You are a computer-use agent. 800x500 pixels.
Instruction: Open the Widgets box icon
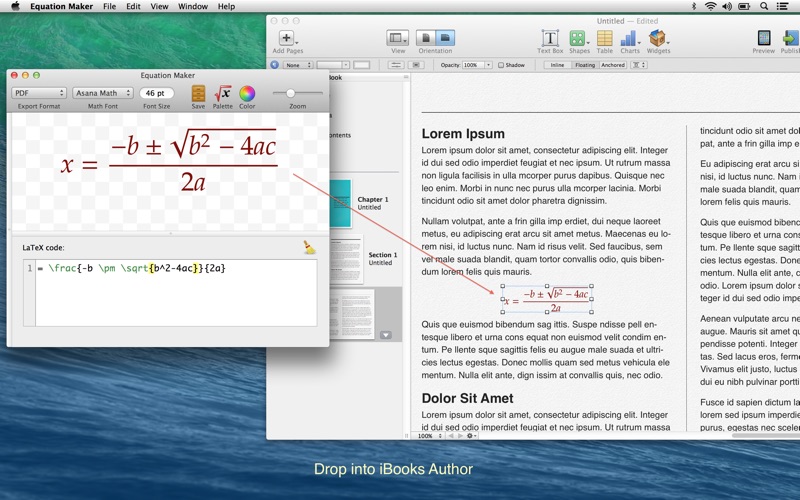tap(657, 38)
